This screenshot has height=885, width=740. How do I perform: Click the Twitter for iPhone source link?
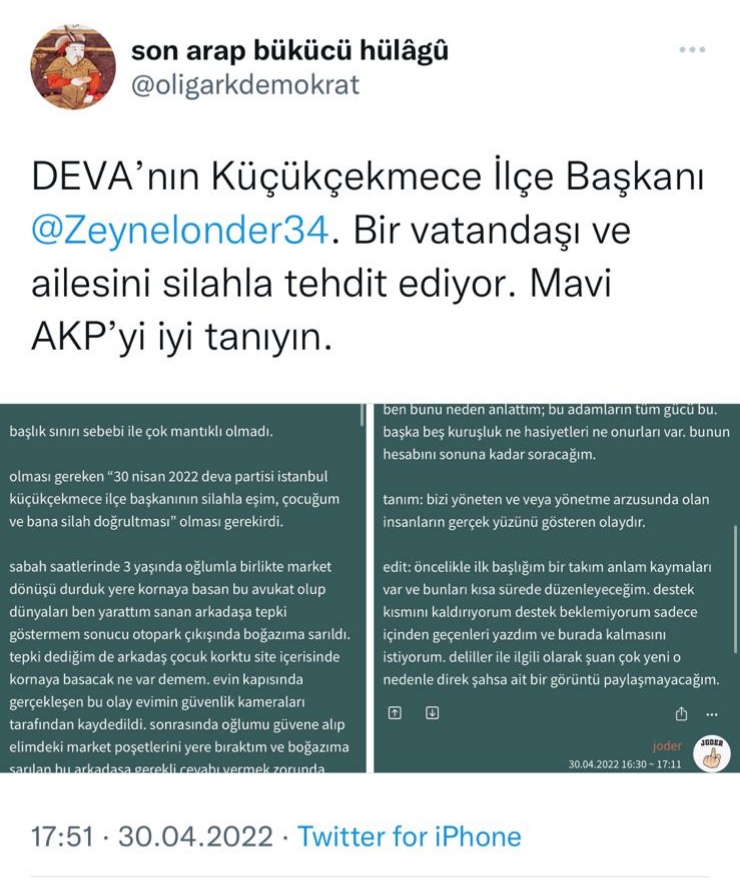pyautogui.click(x=409, y=836)
